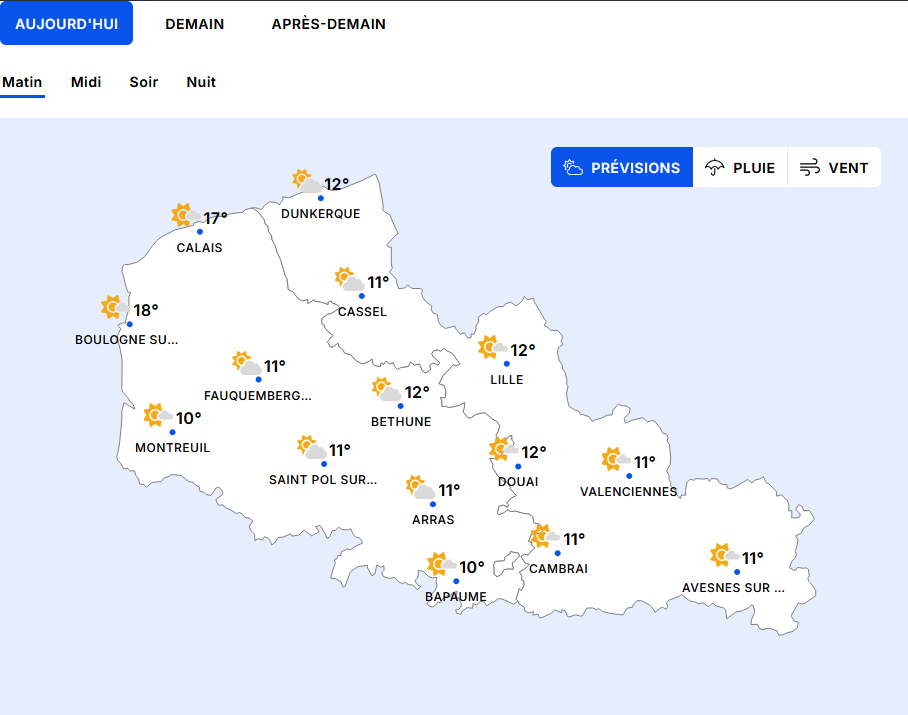Click the DOUAI label

tap(518, 482)
